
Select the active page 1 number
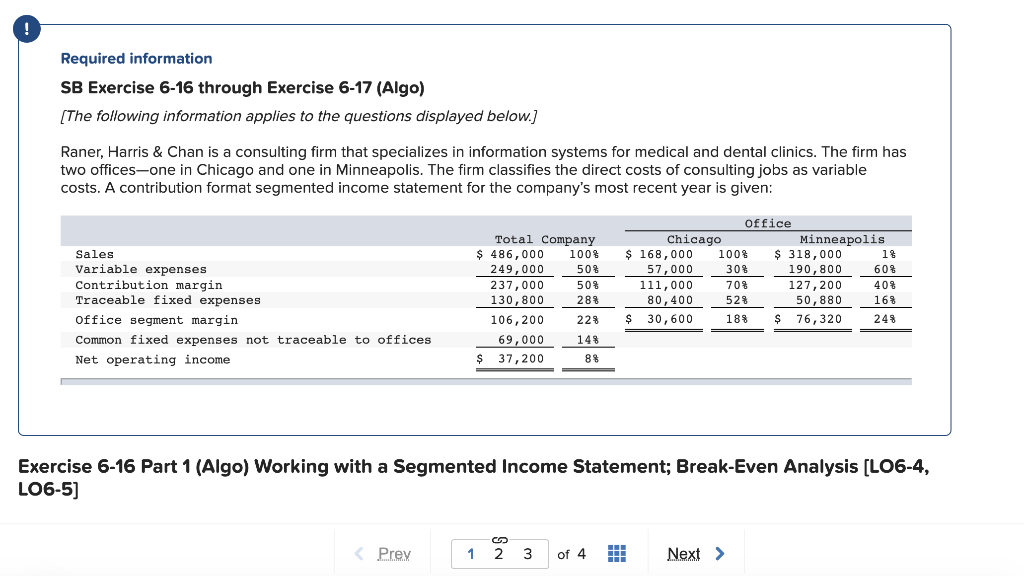[x=470, y=554]
